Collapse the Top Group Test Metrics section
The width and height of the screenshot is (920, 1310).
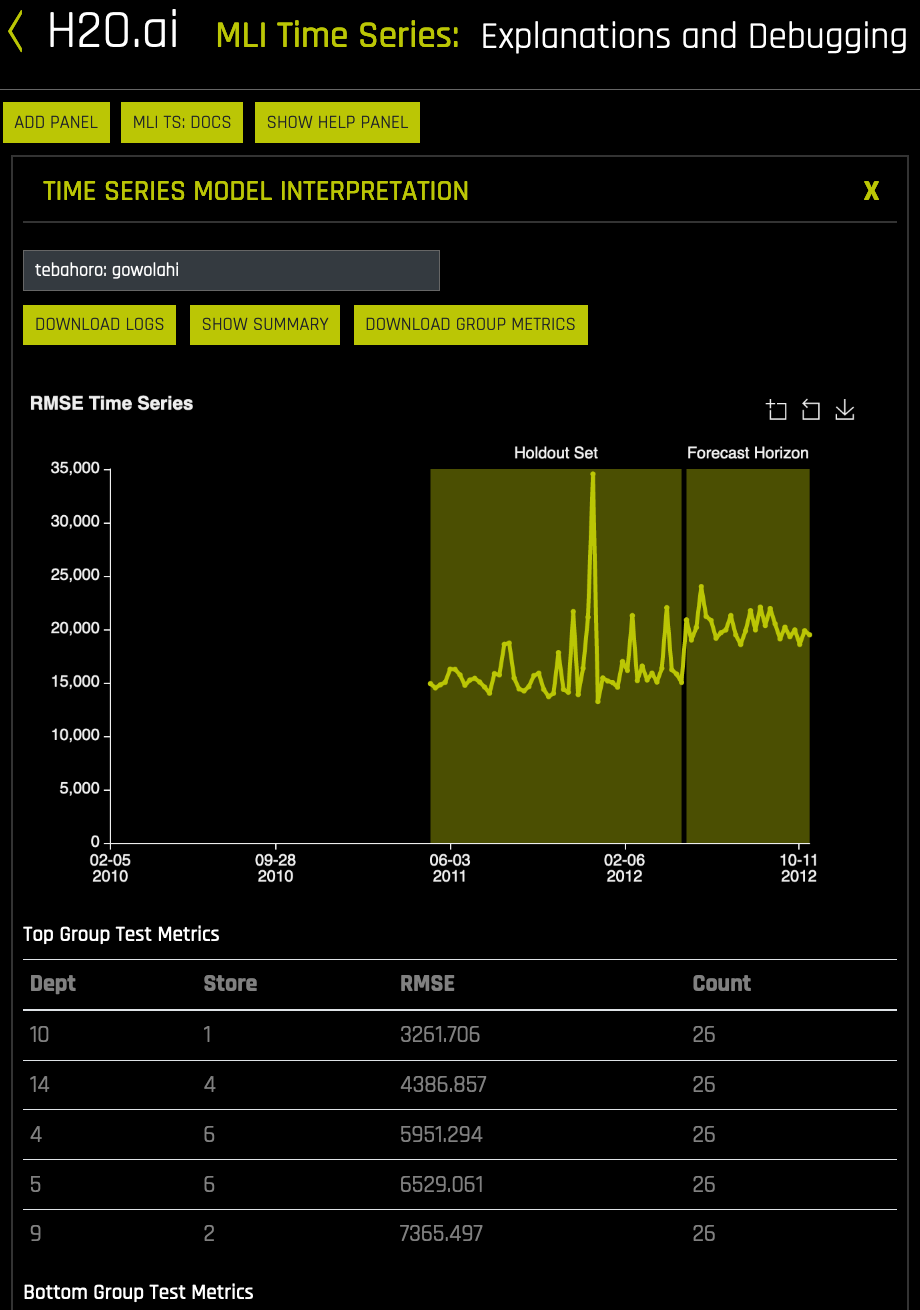point(120,934)
